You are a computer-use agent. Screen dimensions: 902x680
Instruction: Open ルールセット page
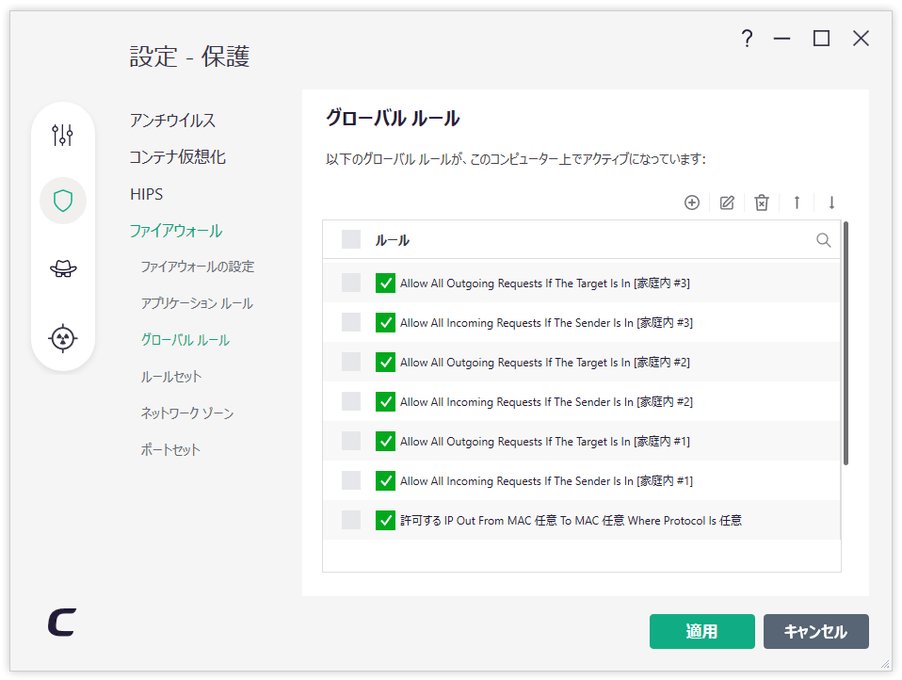pyautogui.click(x=171, y=377)
